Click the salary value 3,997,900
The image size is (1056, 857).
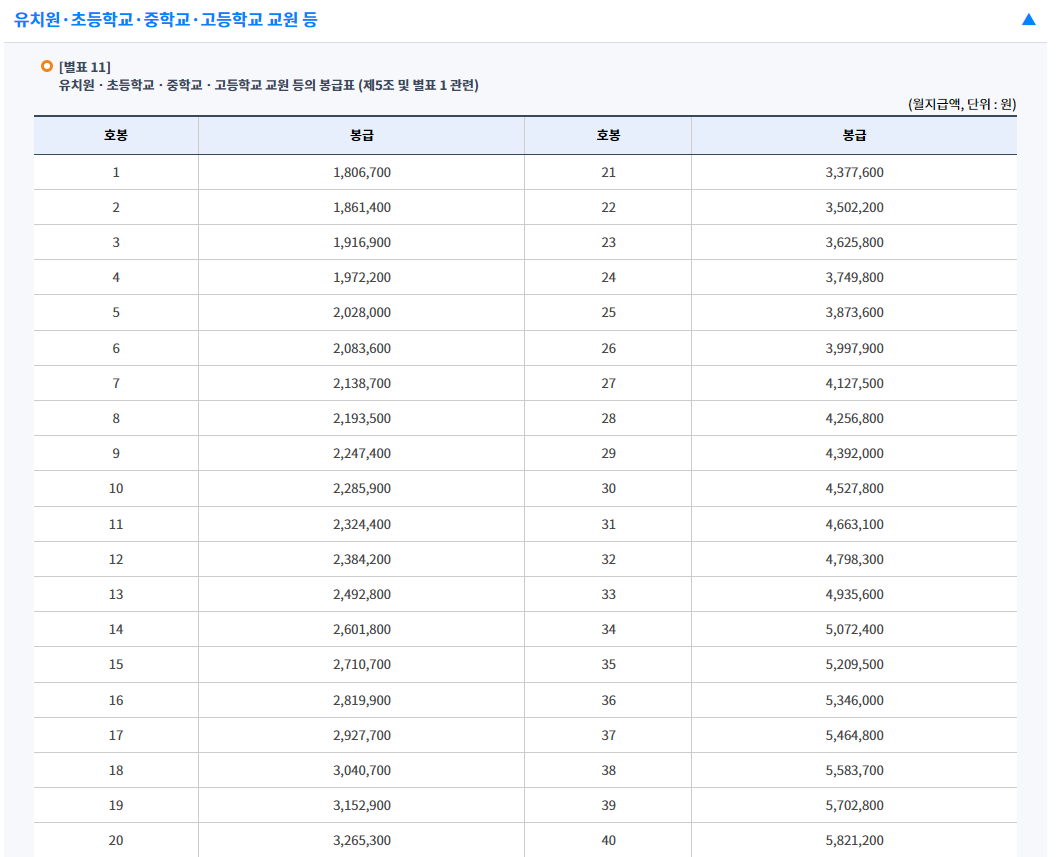(x=854, y=349)
